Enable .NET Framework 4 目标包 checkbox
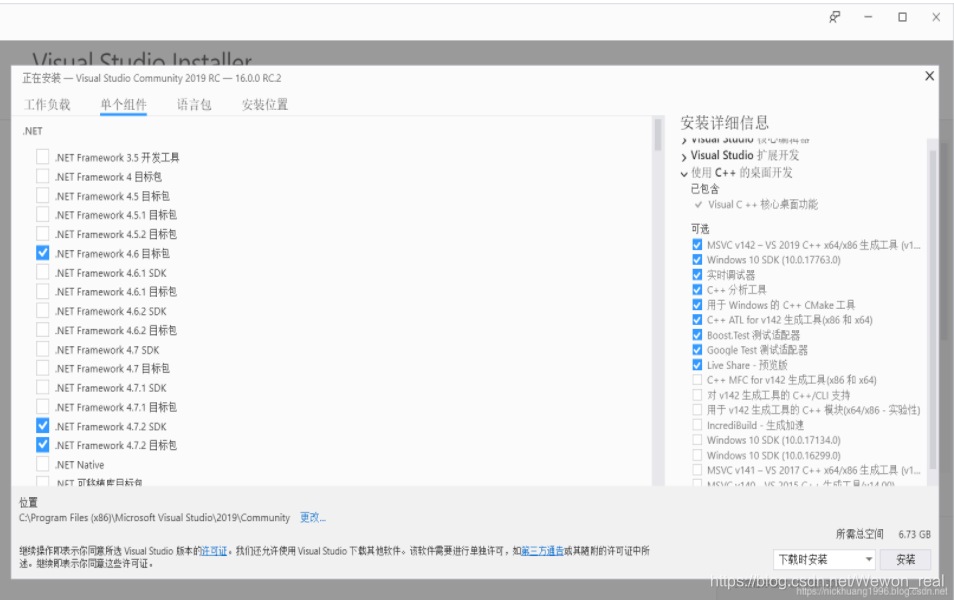 [x=43, y=176]
